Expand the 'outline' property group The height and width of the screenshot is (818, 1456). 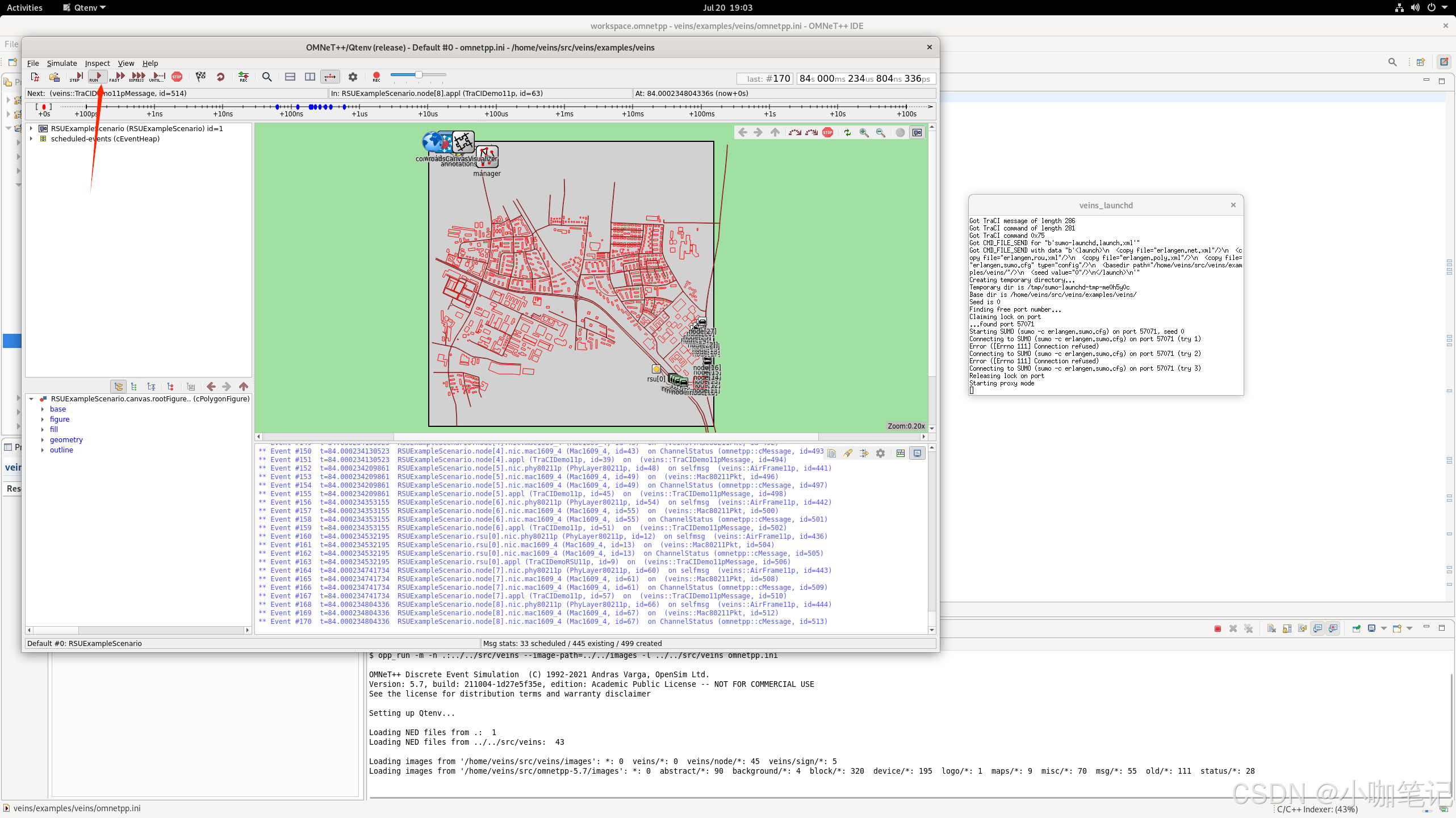pos(43,450)
